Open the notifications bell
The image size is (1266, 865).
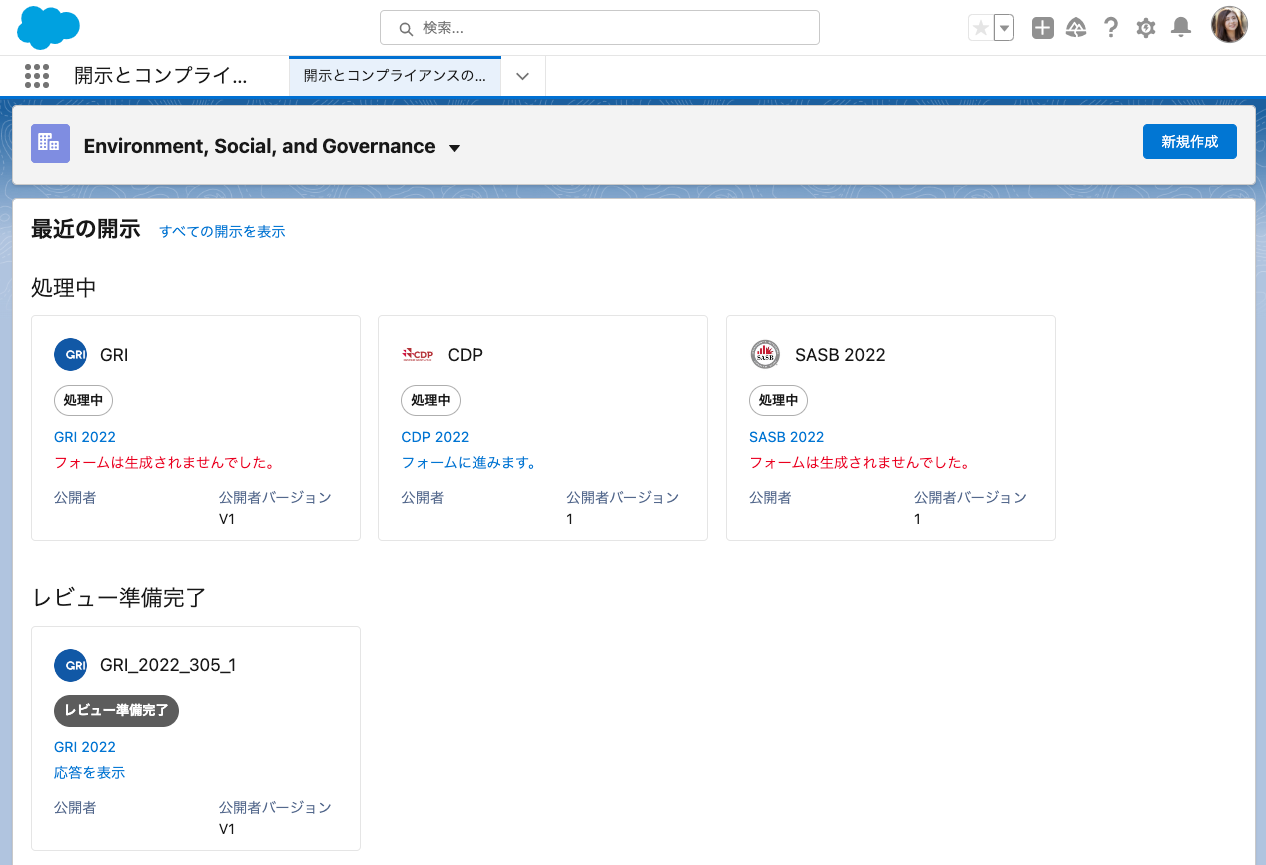tap(1181, 28)
